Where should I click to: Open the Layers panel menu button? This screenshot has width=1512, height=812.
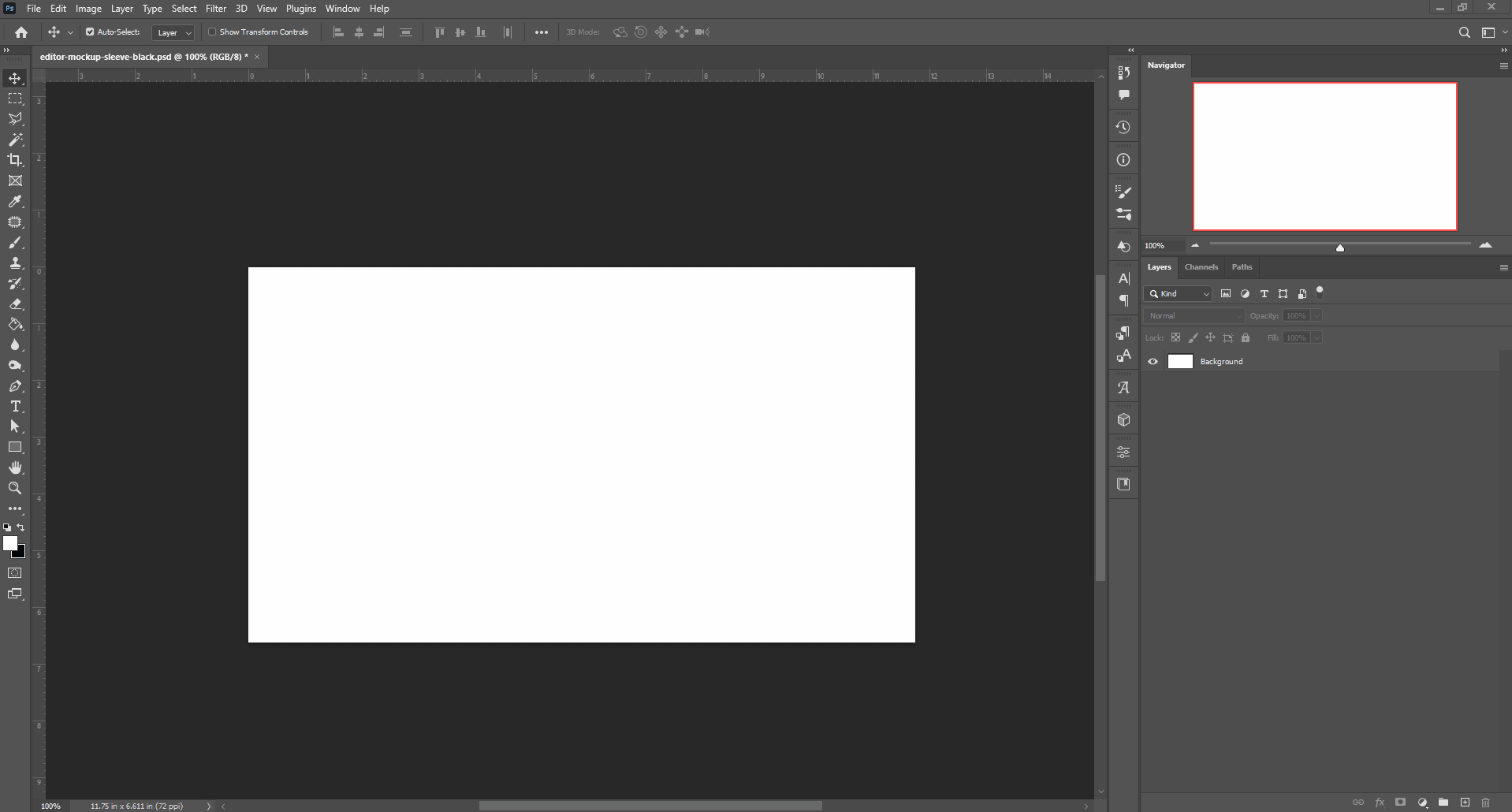(1503, 268)
